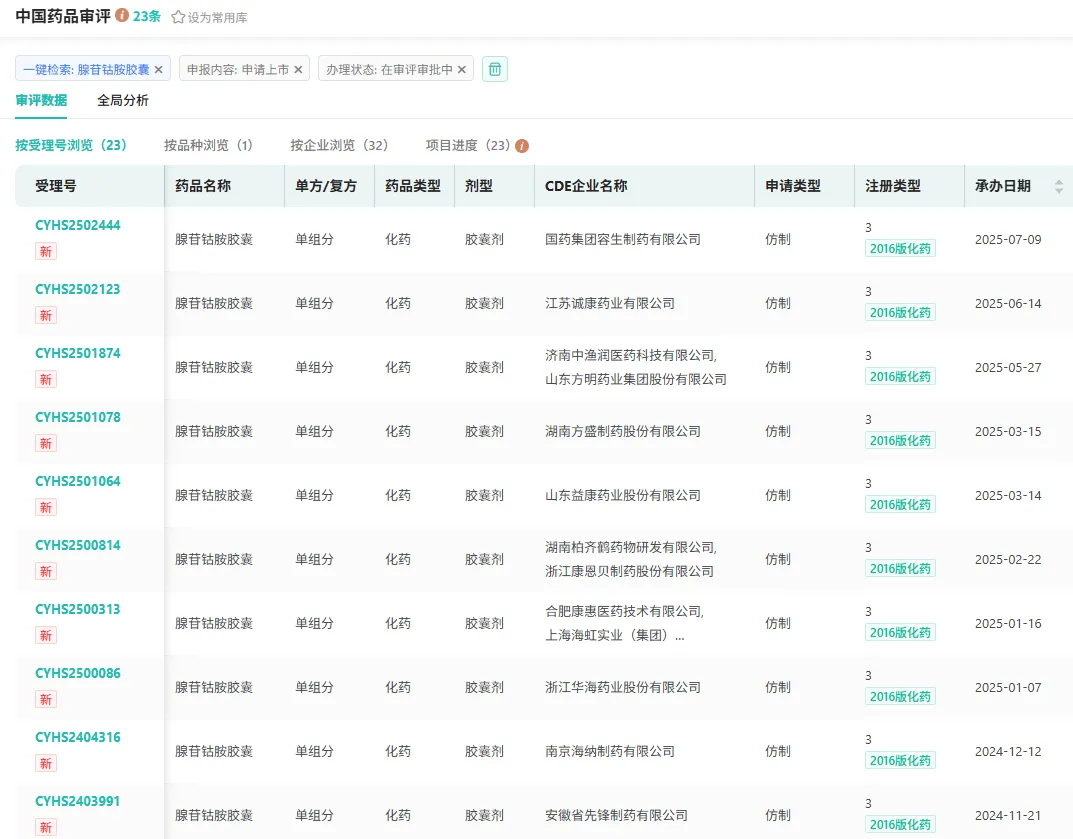
Task: Click the 新 badge under CYHS2502123
Action: (46, 315)
